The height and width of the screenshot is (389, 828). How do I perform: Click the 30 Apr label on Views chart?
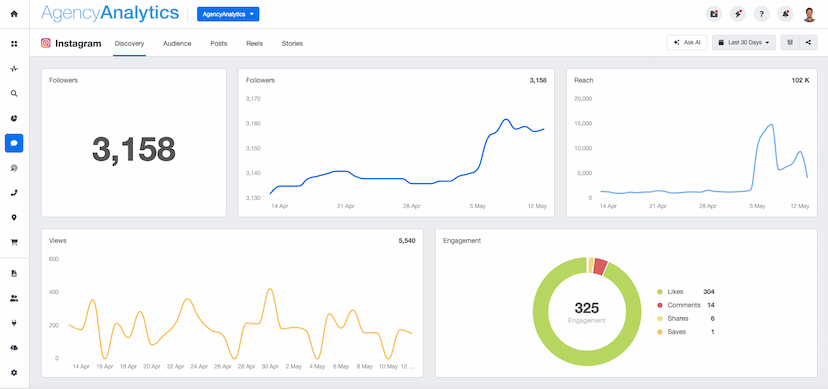click(x=269, y=366)
